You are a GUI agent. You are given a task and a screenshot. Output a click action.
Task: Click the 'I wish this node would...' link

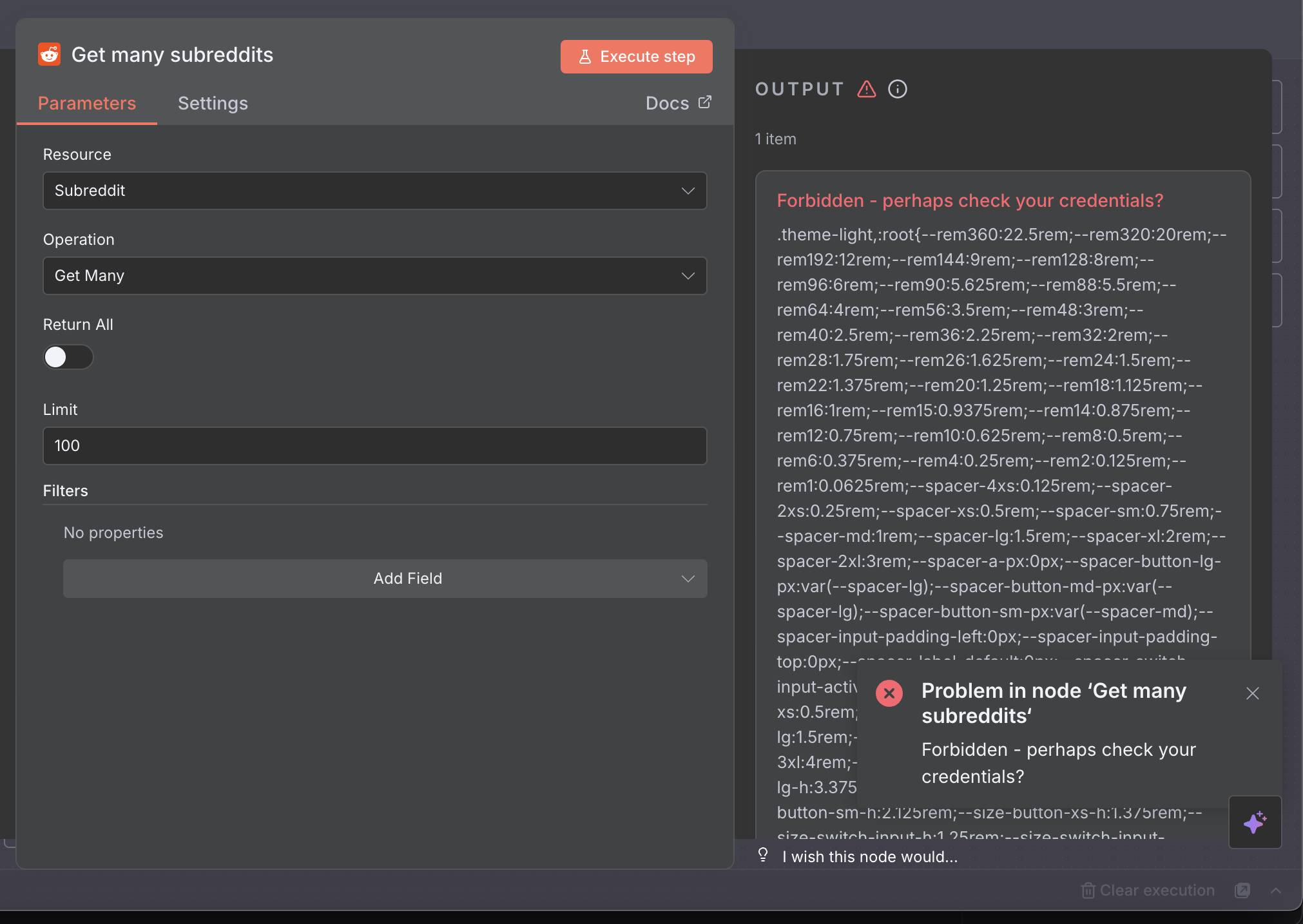click(x=870, y=857)
